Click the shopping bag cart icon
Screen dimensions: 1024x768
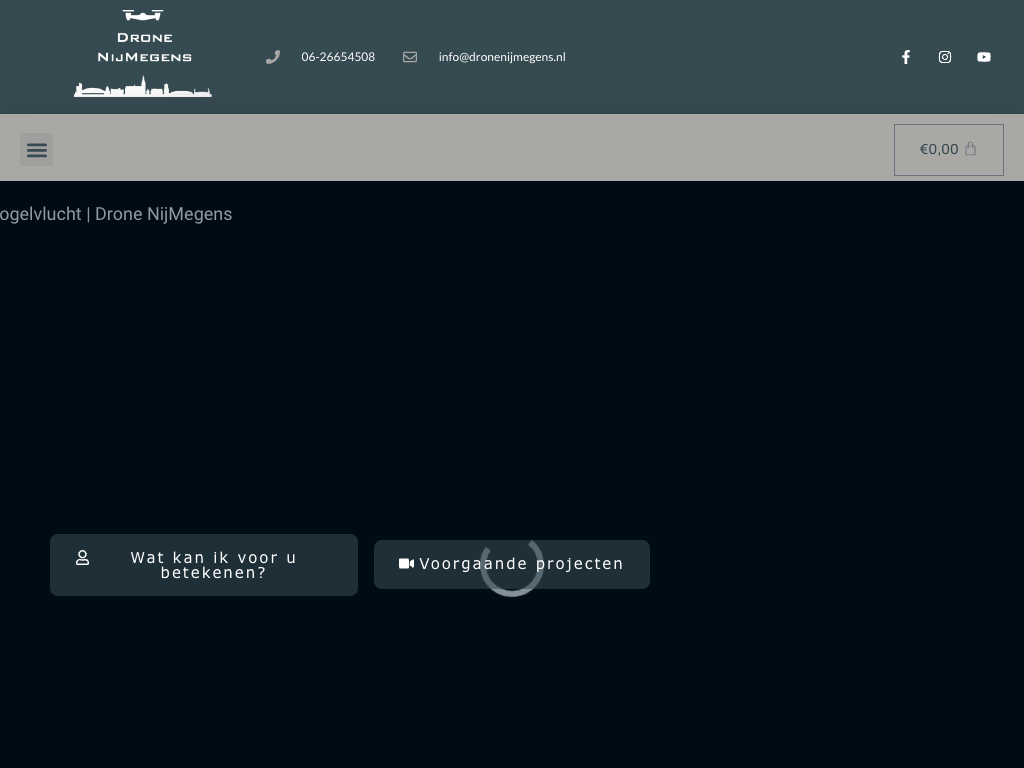click(x=970, y=149)
